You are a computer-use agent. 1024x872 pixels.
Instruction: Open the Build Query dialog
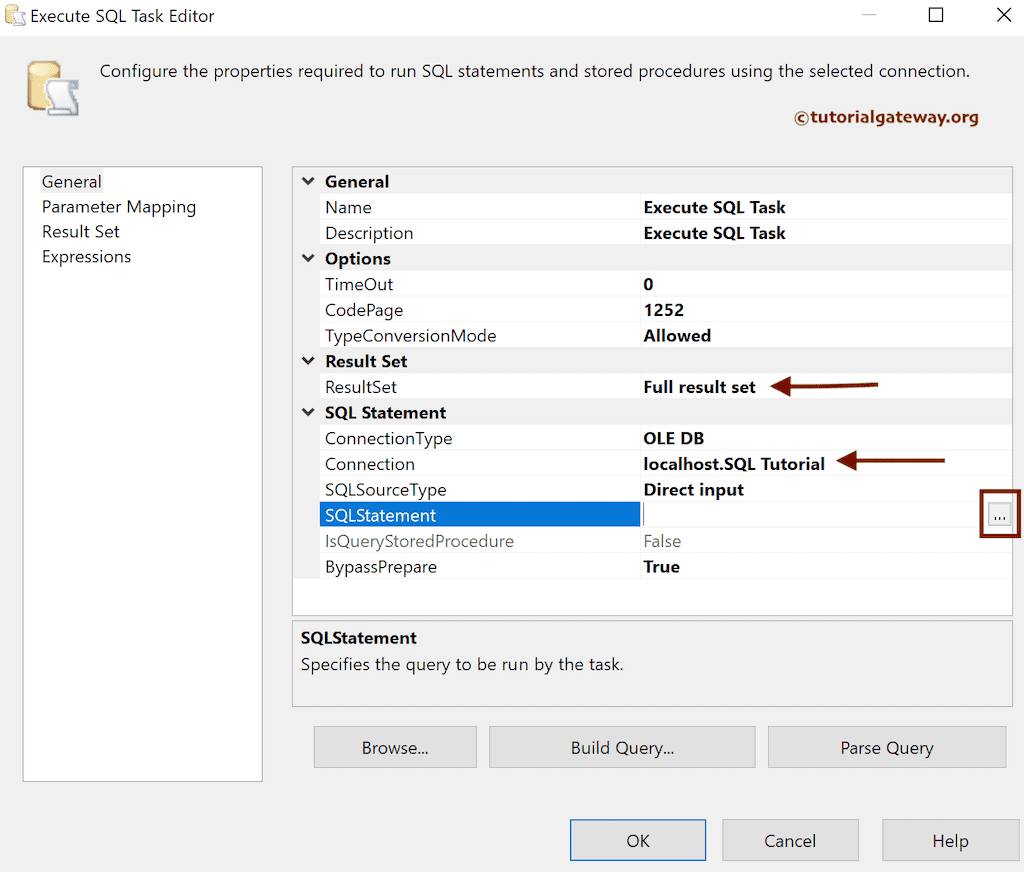point(621,747)
